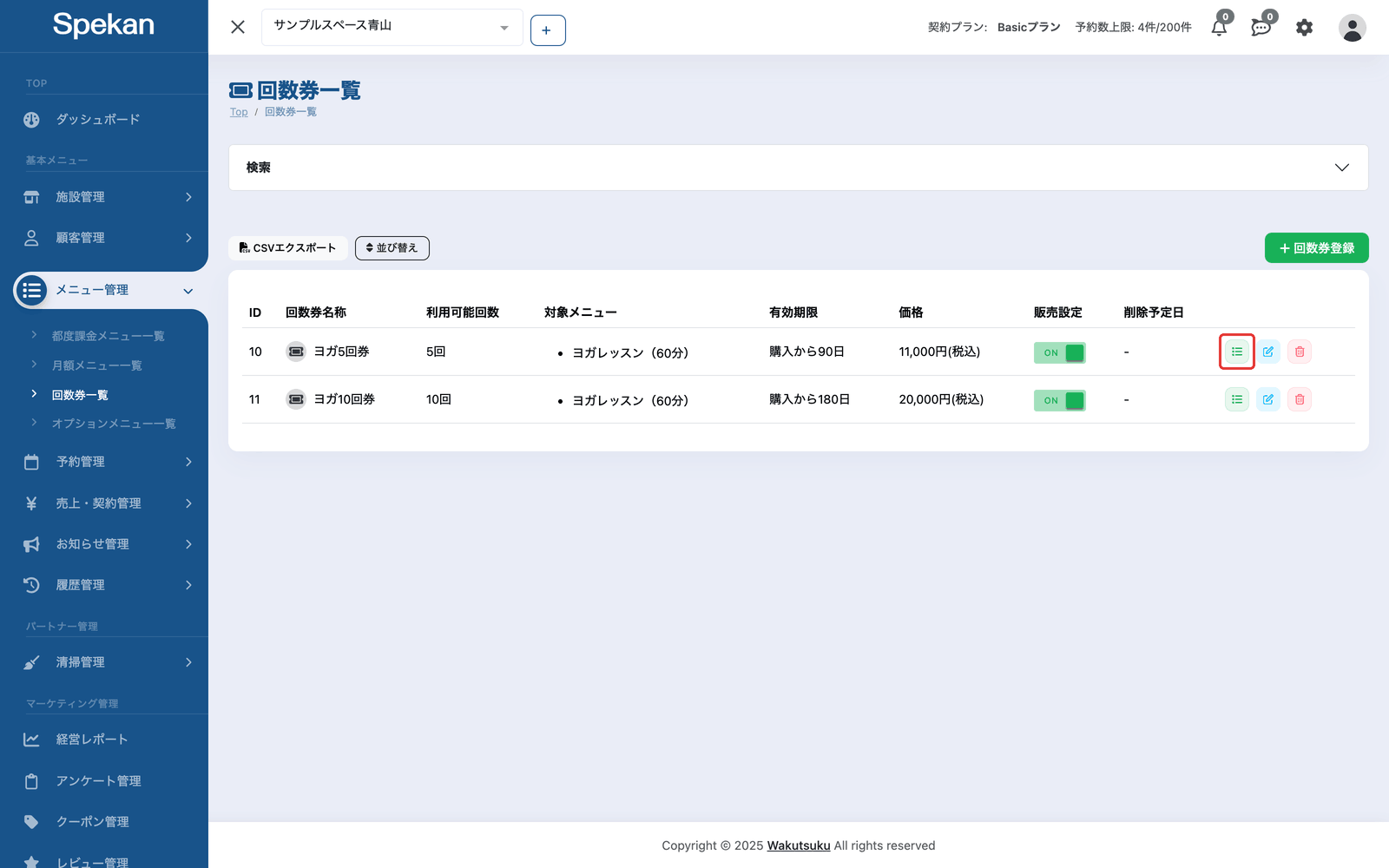
Task: Click 購入から90日 expiry cell
Action: 806,352
